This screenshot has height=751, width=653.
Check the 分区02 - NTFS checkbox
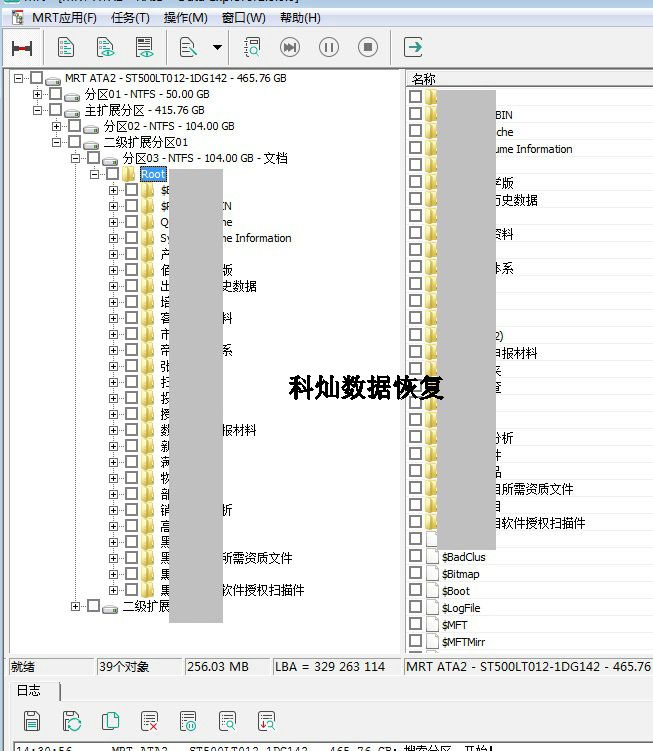(x=74, y=125)
